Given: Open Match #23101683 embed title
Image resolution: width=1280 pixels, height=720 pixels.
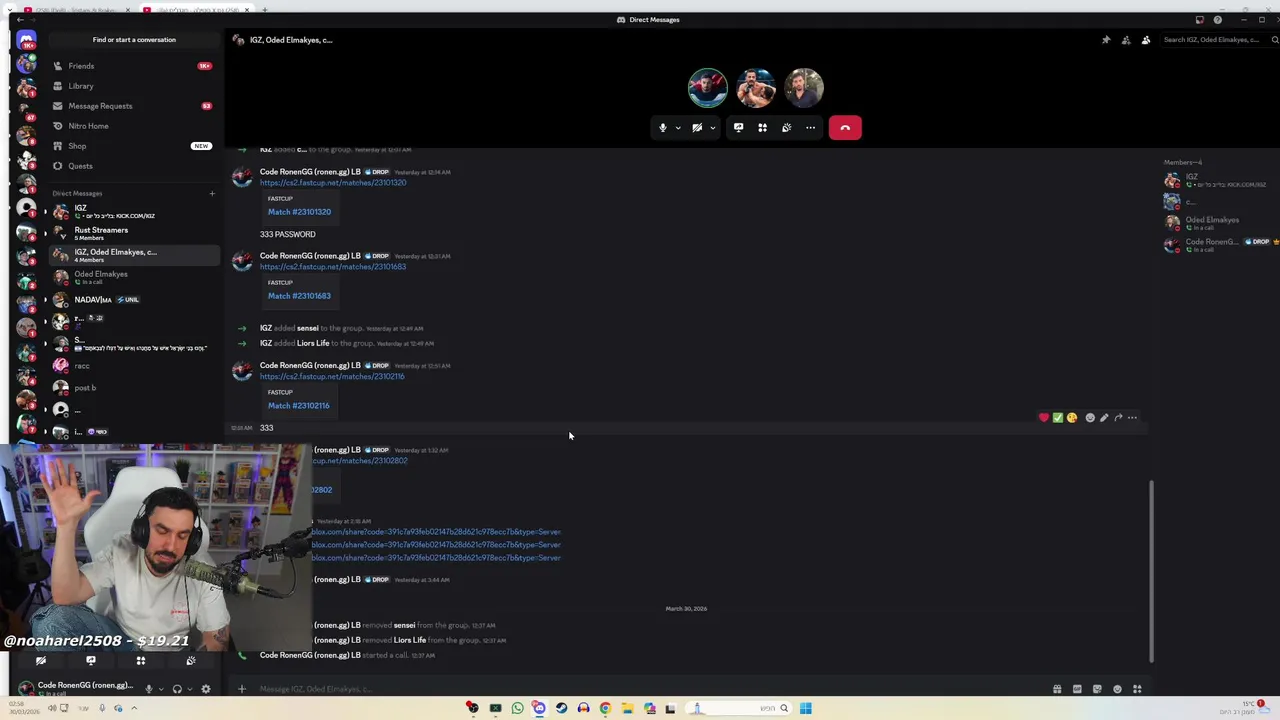Looking at the screenshot, I should pyautogui.click(x=299, y=296).
